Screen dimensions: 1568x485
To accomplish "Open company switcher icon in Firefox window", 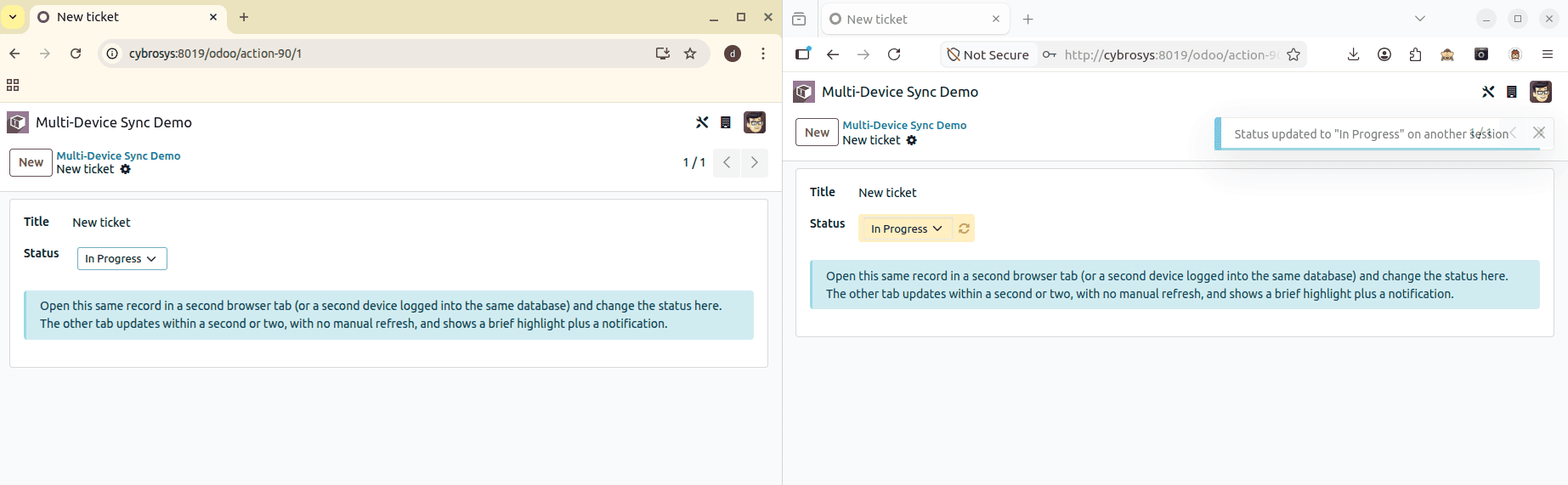I will [1512, 92].
